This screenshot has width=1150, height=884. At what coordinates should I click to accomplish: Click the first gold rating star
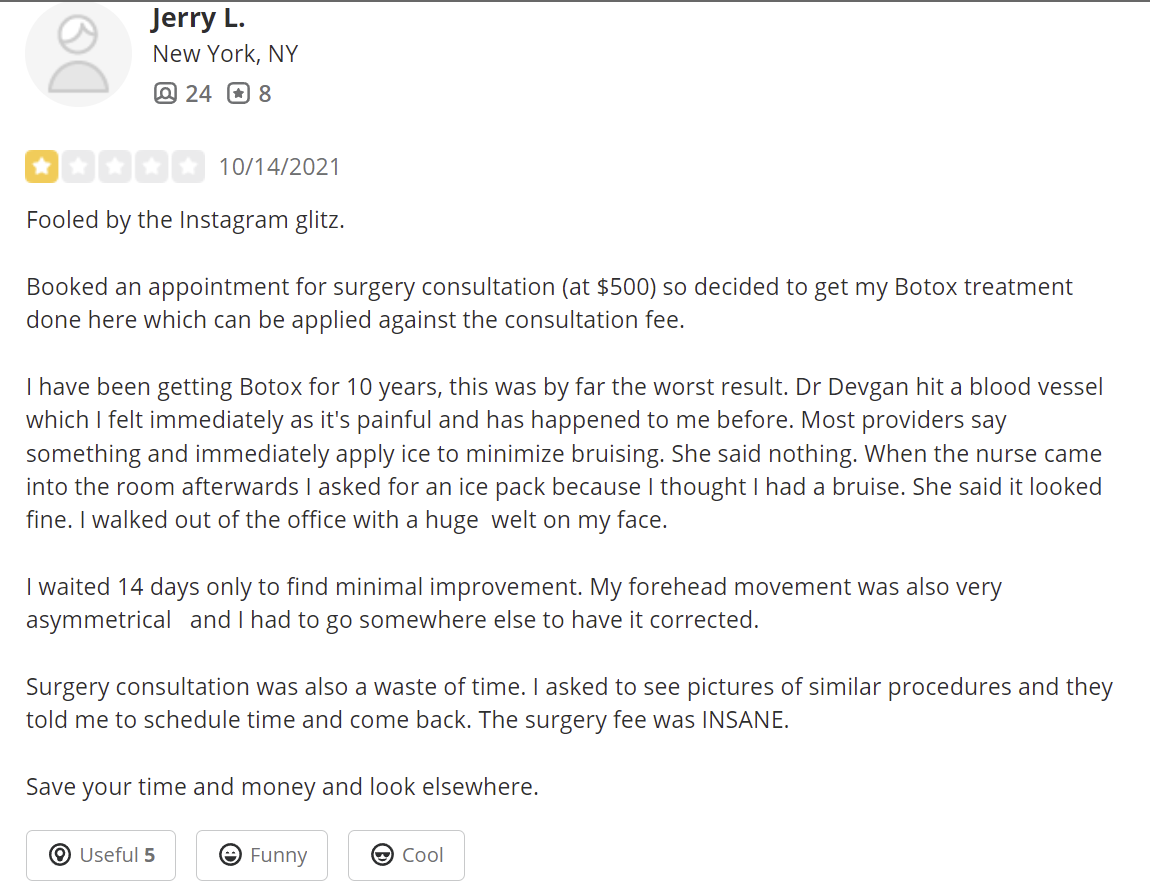[x=42, y=167]
